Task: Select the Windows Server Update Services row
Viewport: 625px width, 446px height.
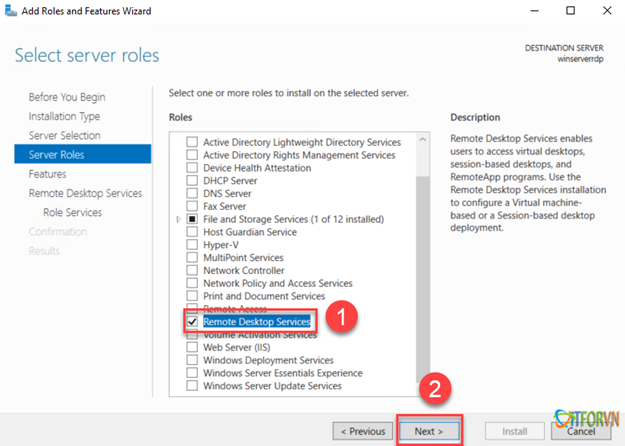Action: 272,386
